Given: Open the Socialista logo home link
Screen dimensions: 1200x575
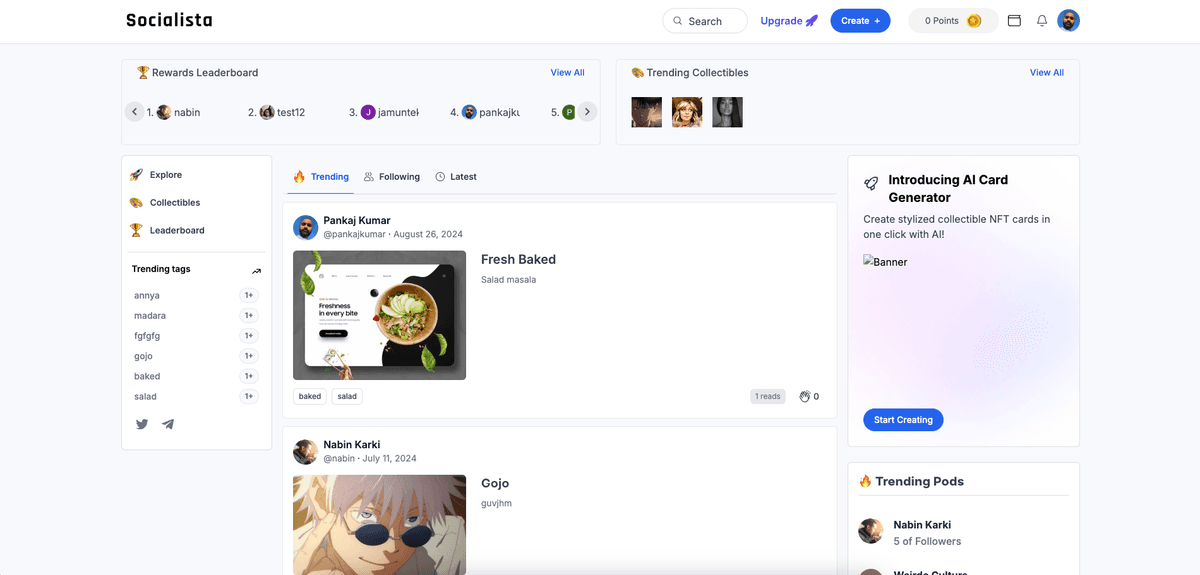Looking at the screenshot, I should [169, 20].
